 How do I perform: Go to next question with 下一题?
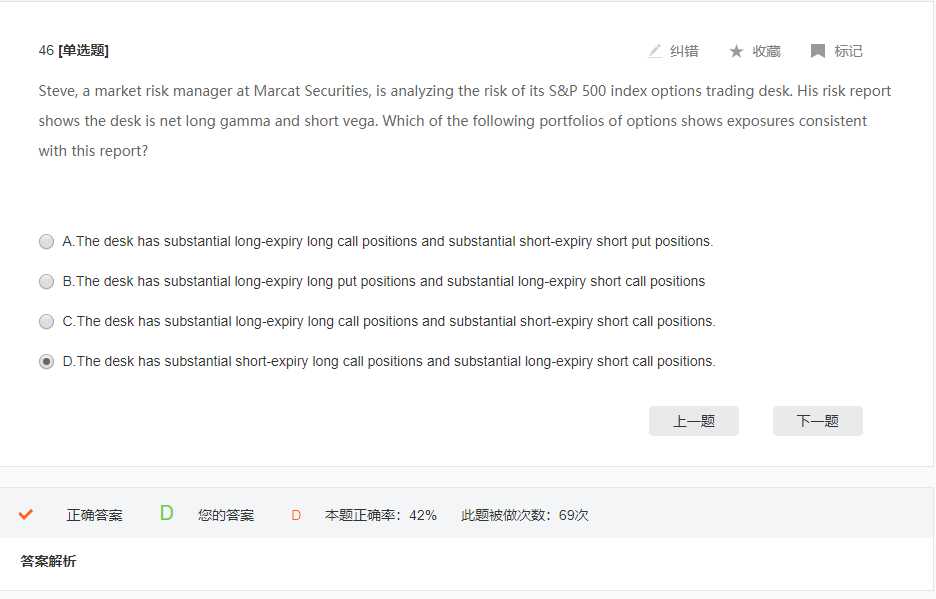pos(817,421)
